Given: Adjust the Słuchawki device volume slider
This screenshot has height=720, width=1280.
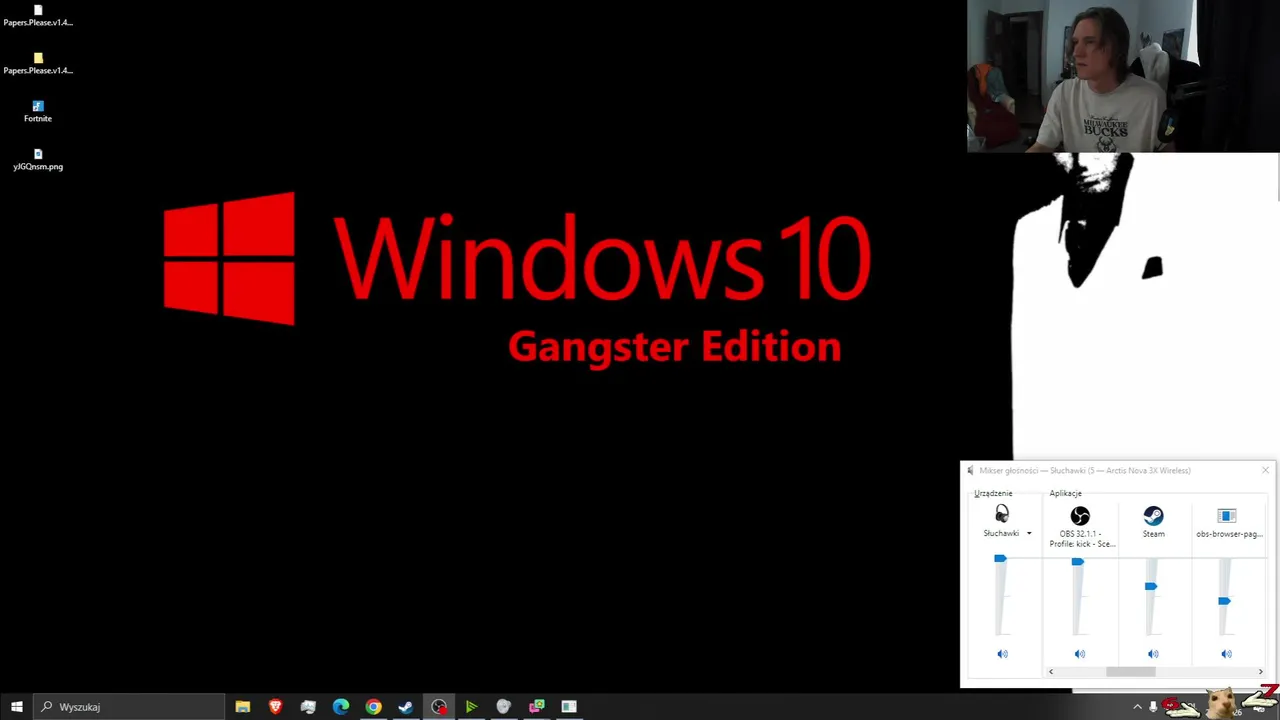Looking at the screenshot, I should [x=1000, y=559].
